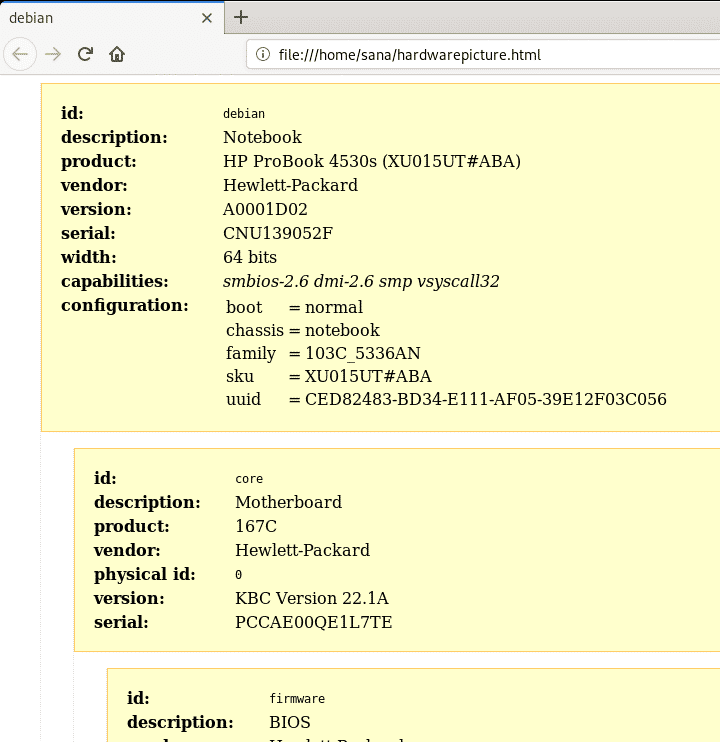Close the debian tab
Screen dimensions: 720x742
pos(207,18)
